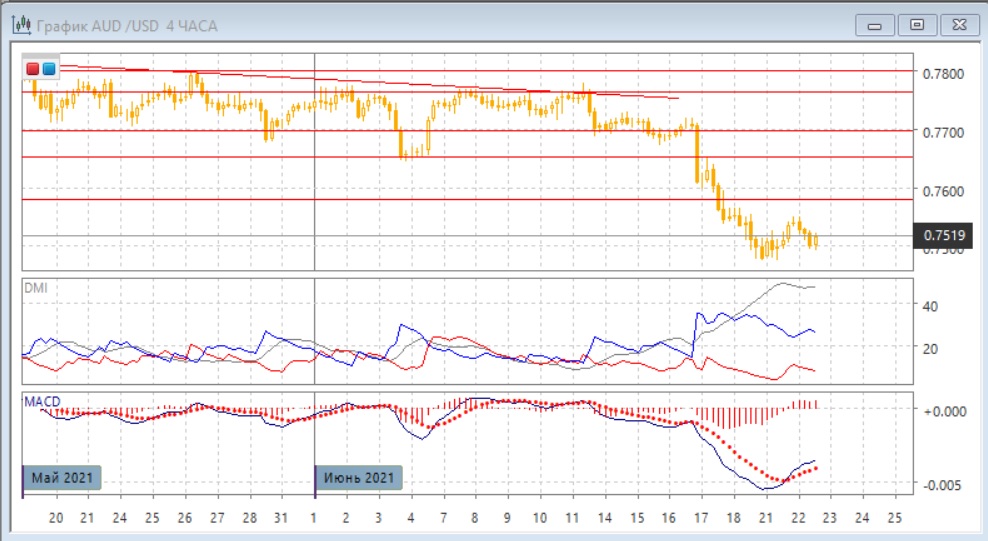Click date 26 on the time axis
This screenshot has height=541, width=988.
(185, 518)
